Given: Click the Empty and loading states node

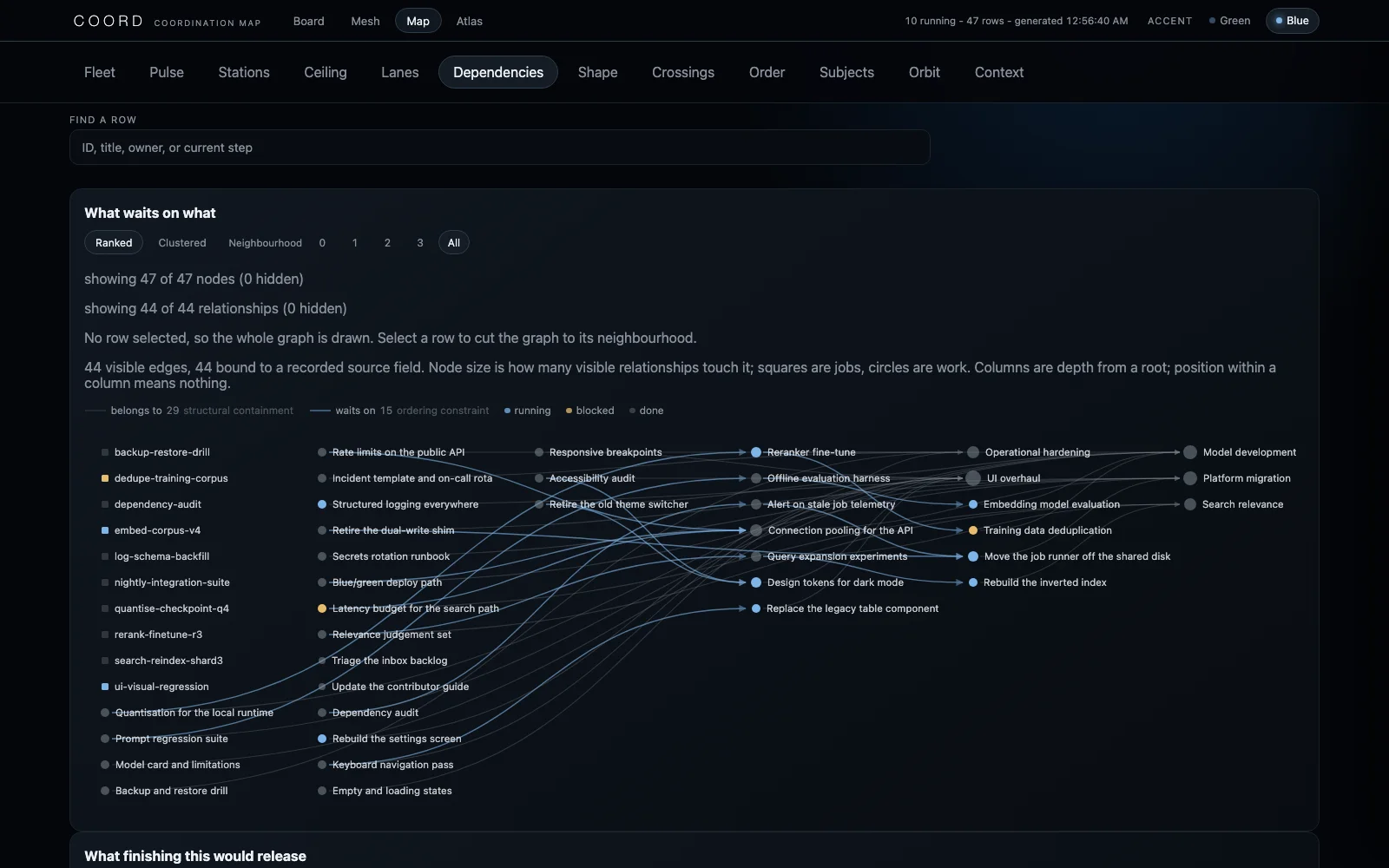Looking at the screenshot, I should point(322,791).
